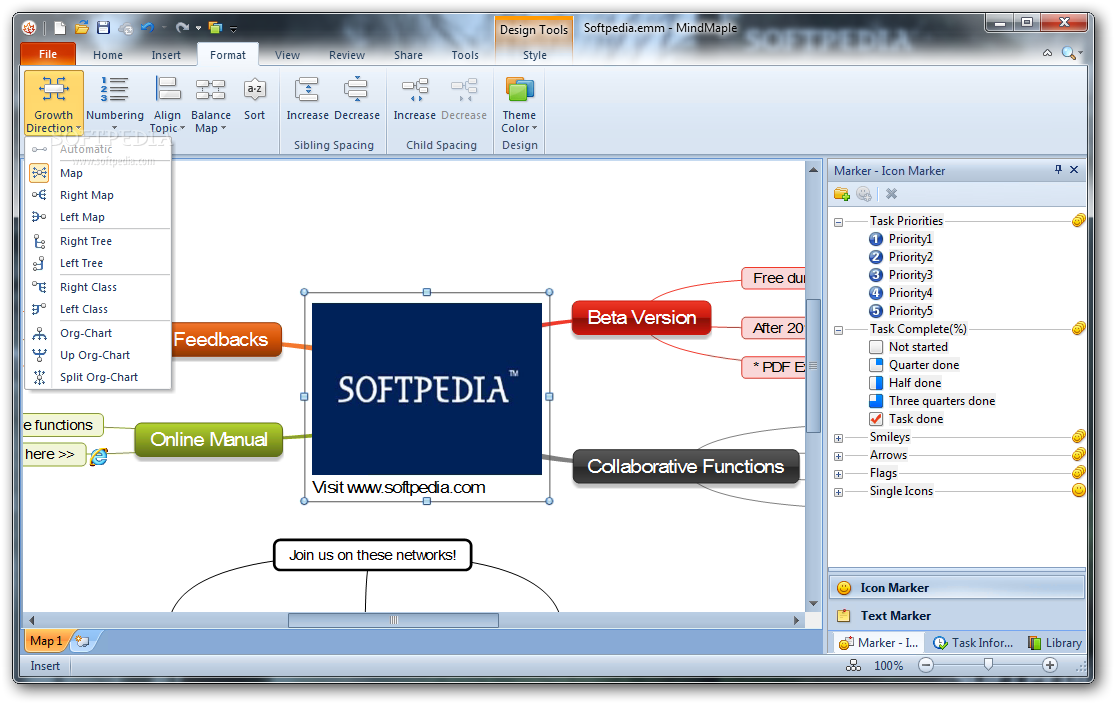
Task: Switch to the Library panel tab
Action: [x=1055, y=643]
